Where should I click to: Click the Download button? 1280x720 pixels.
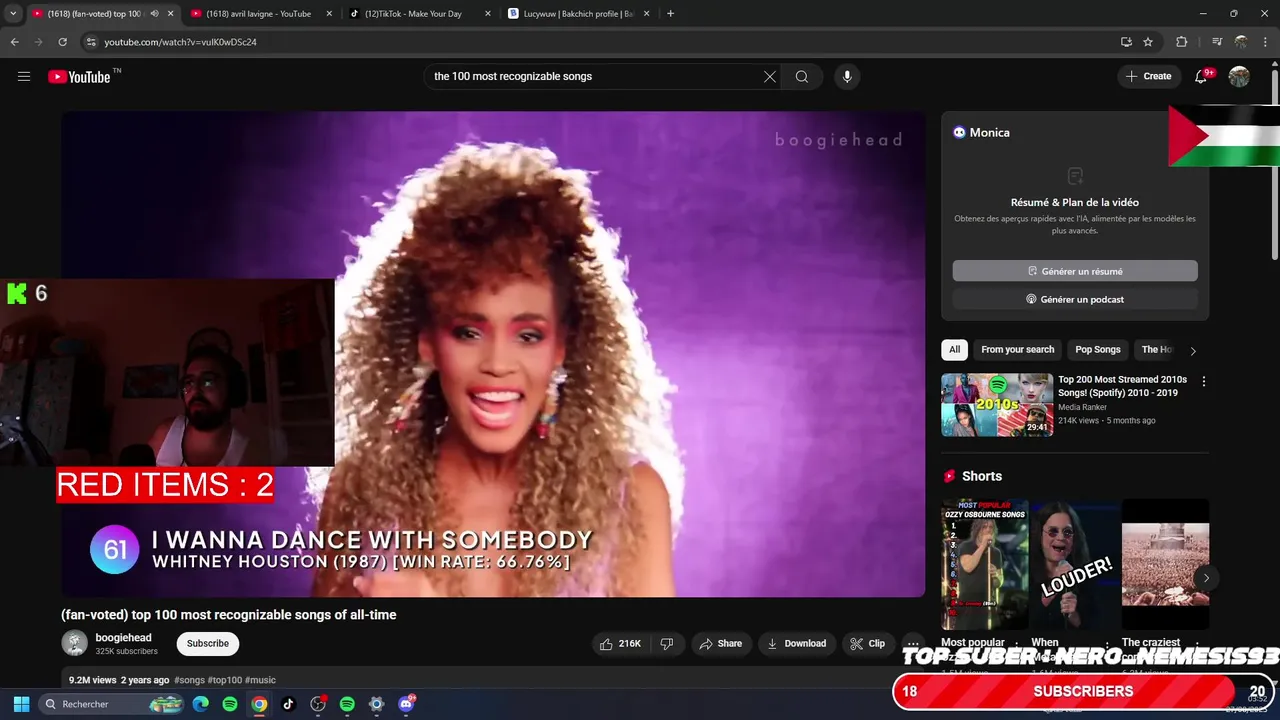pos(796,644)
